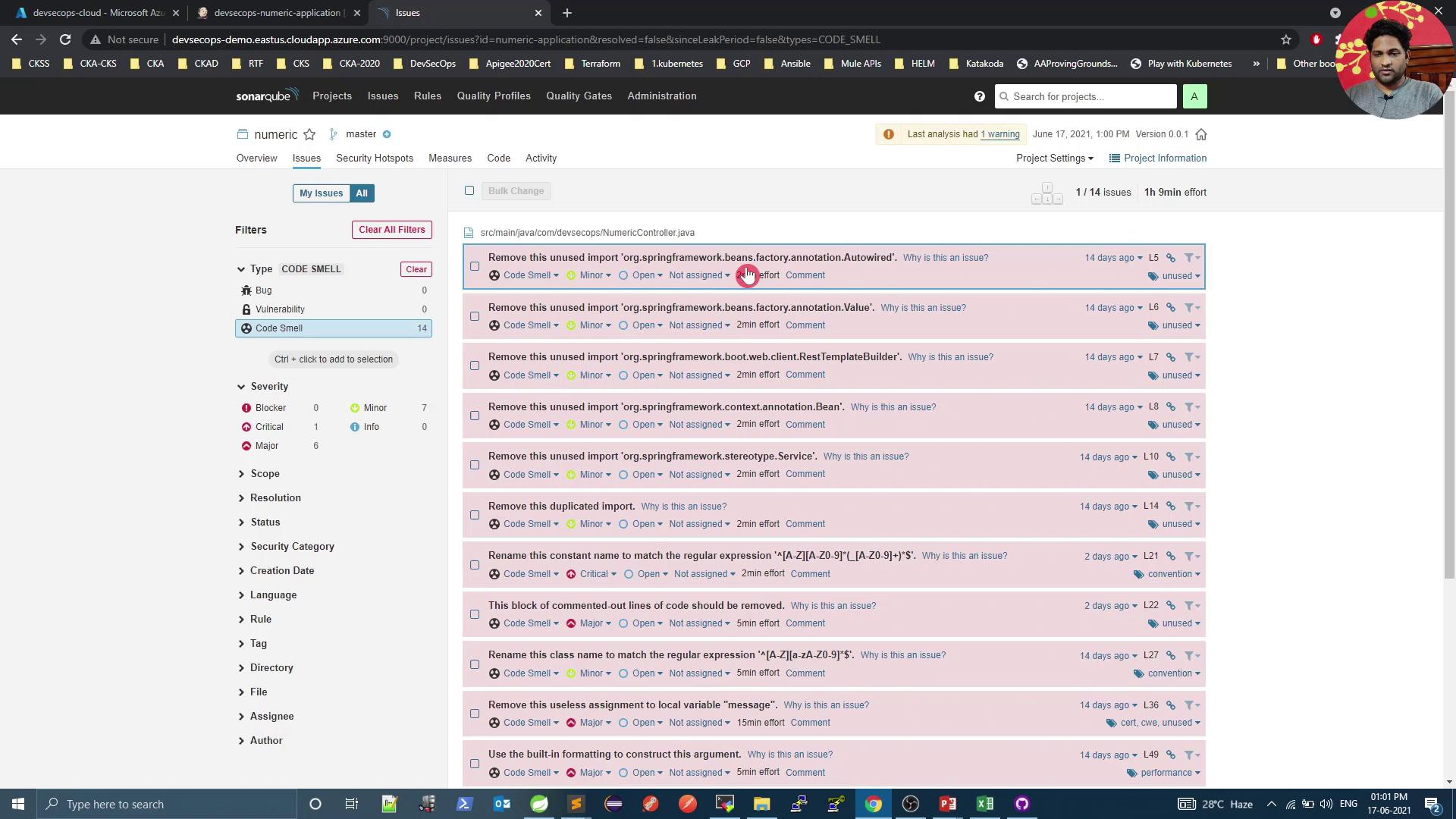
Task: Check the 'Remove this duplicated import' issue box
Action: point(475,515)
